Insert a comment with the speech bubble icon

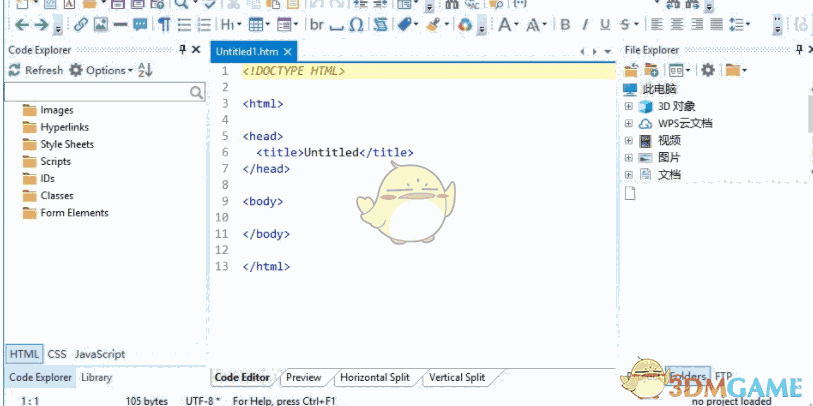pos(140,24)
